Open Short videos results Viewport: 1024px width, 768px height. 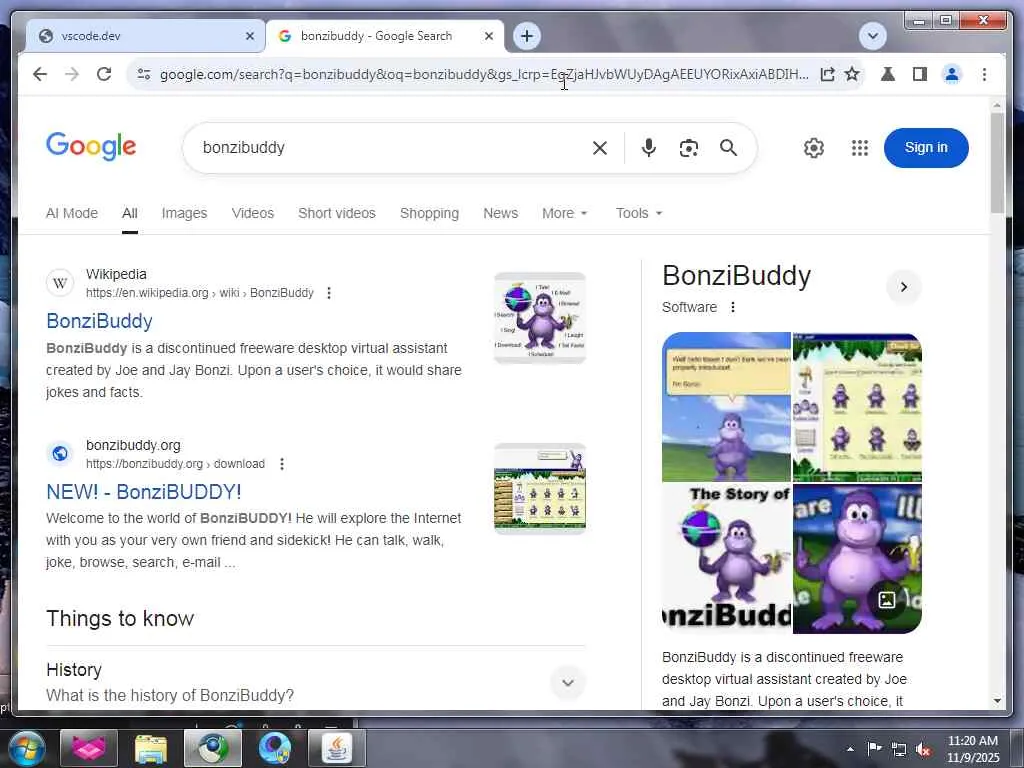[337, 213]
